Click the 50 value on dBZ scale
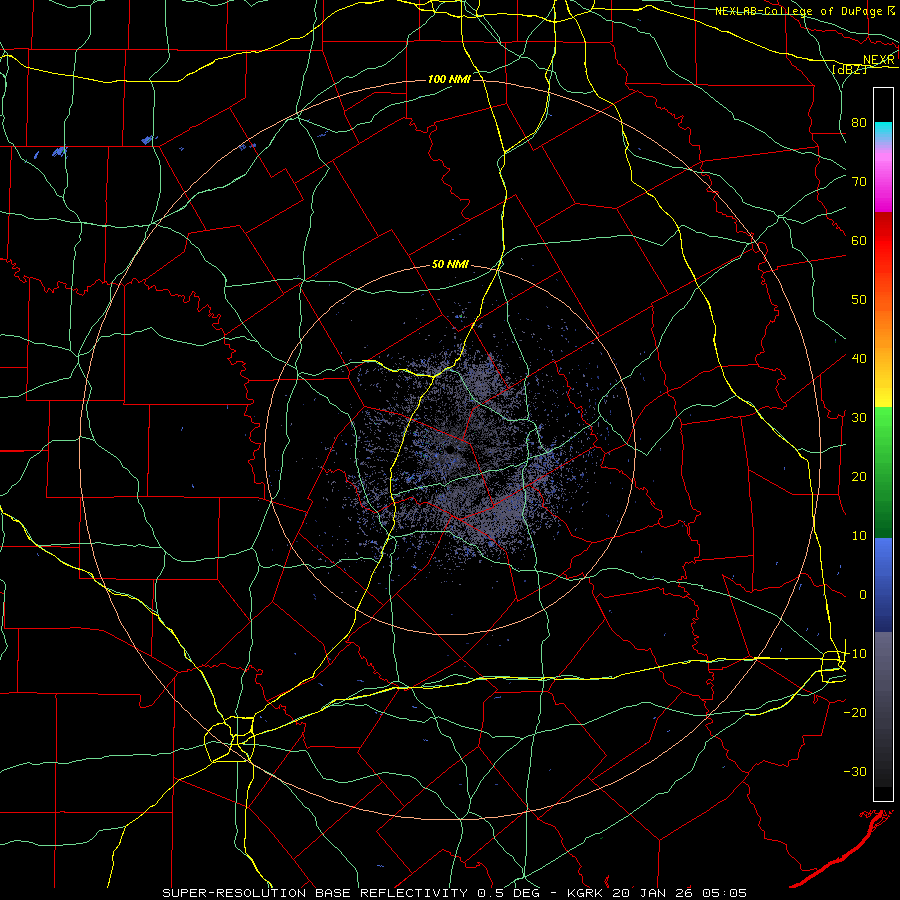The height and width of the screenshot is (900, 900). click(859, 300)
